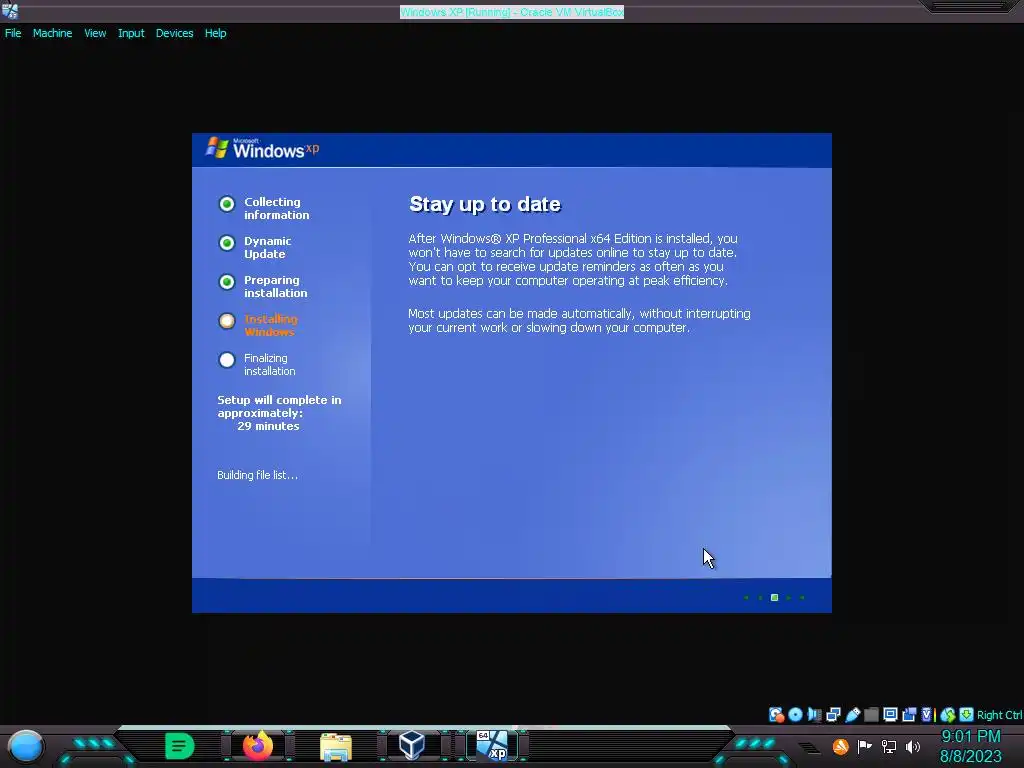The image size is (1024, 768).
Task: Click the VirtualBox window icon in title bar
Action: (10, 11)
